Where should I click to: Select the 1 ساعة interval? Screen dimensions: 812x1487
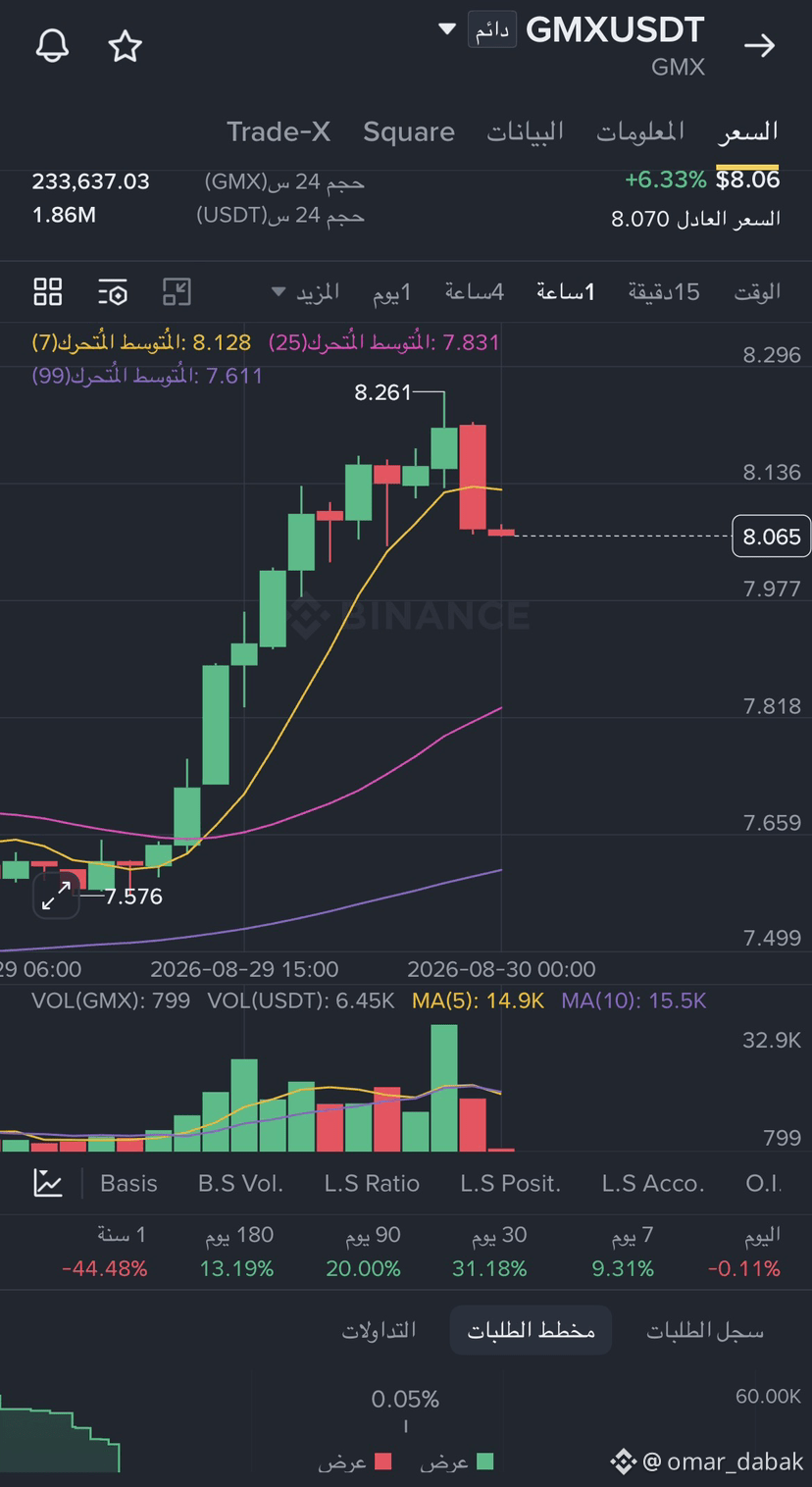[x=566, y=291]
